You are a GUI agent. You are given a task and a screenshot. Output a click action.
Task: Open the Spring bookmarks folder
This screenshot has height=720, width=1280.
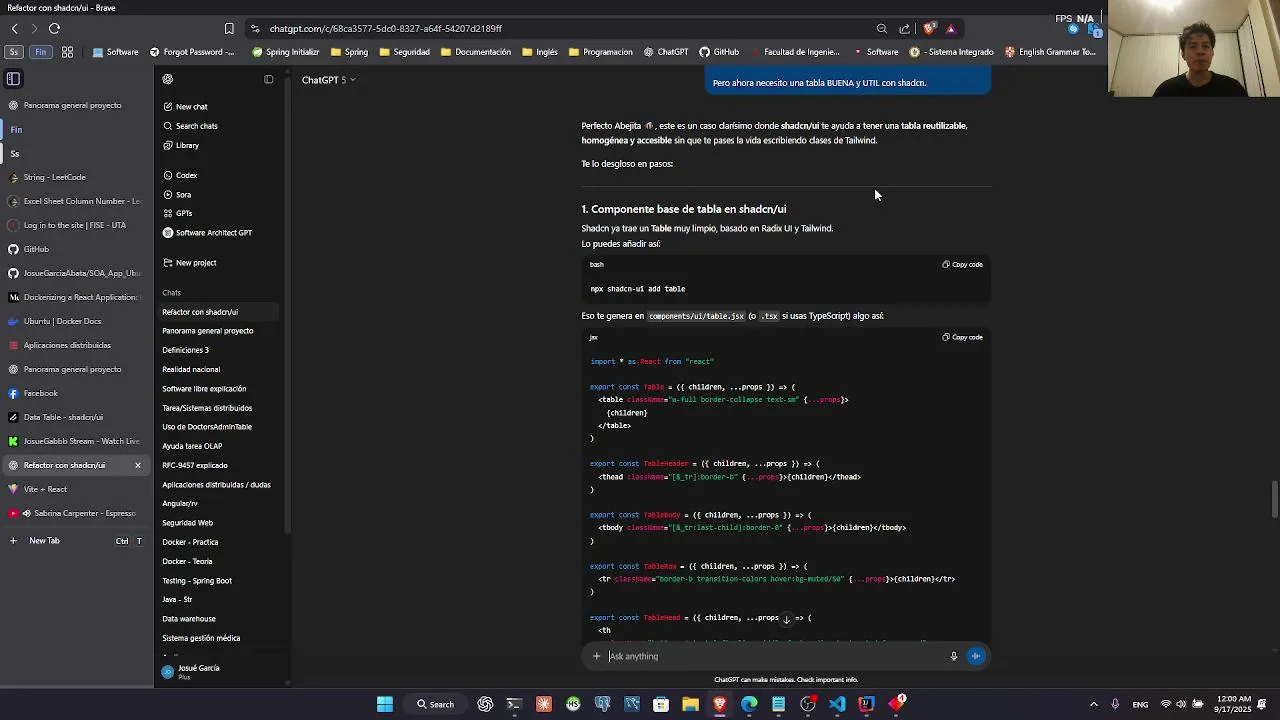click(349, 52)
